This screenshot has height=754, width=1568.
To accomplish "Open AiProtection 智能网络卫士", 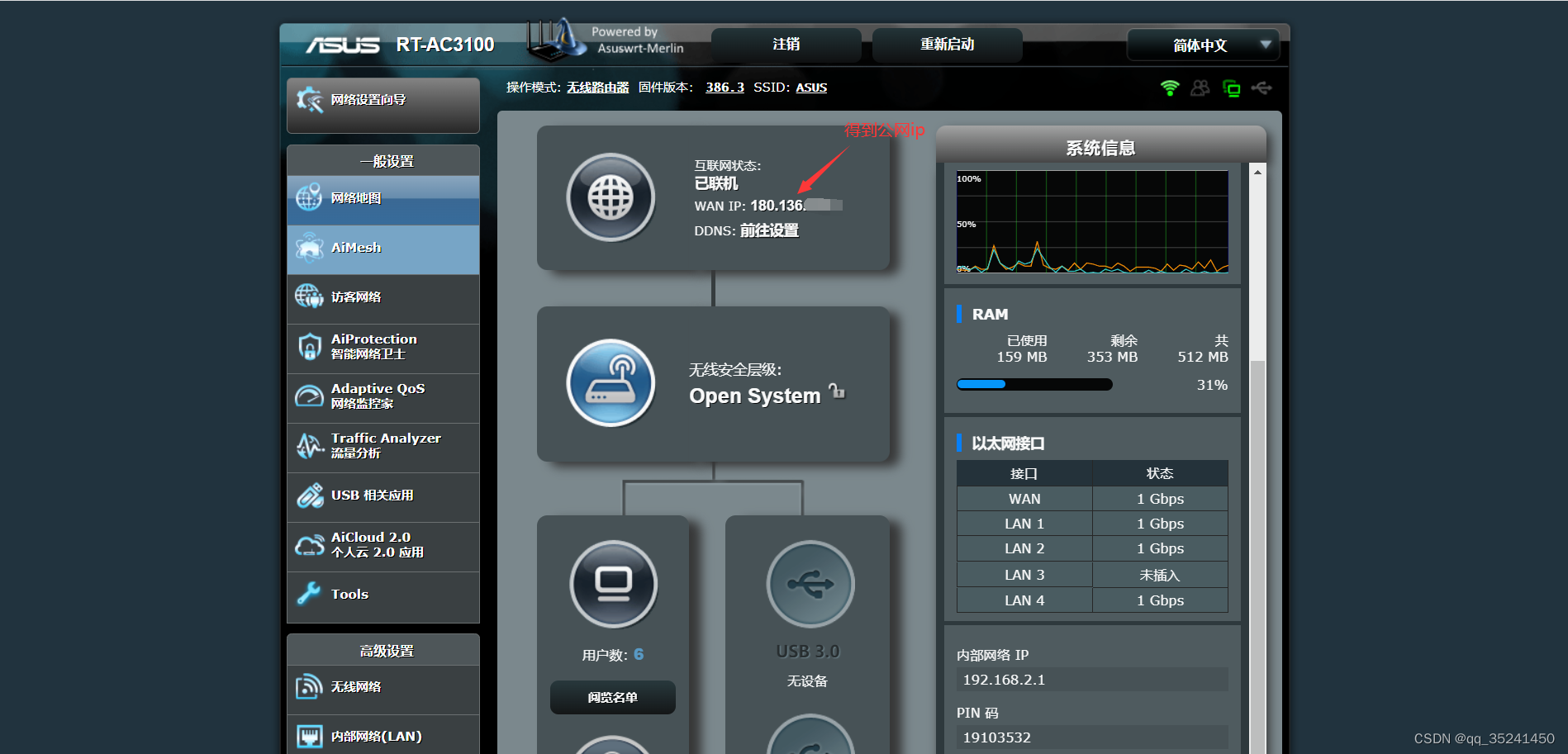I will click(x=383, y=349).
